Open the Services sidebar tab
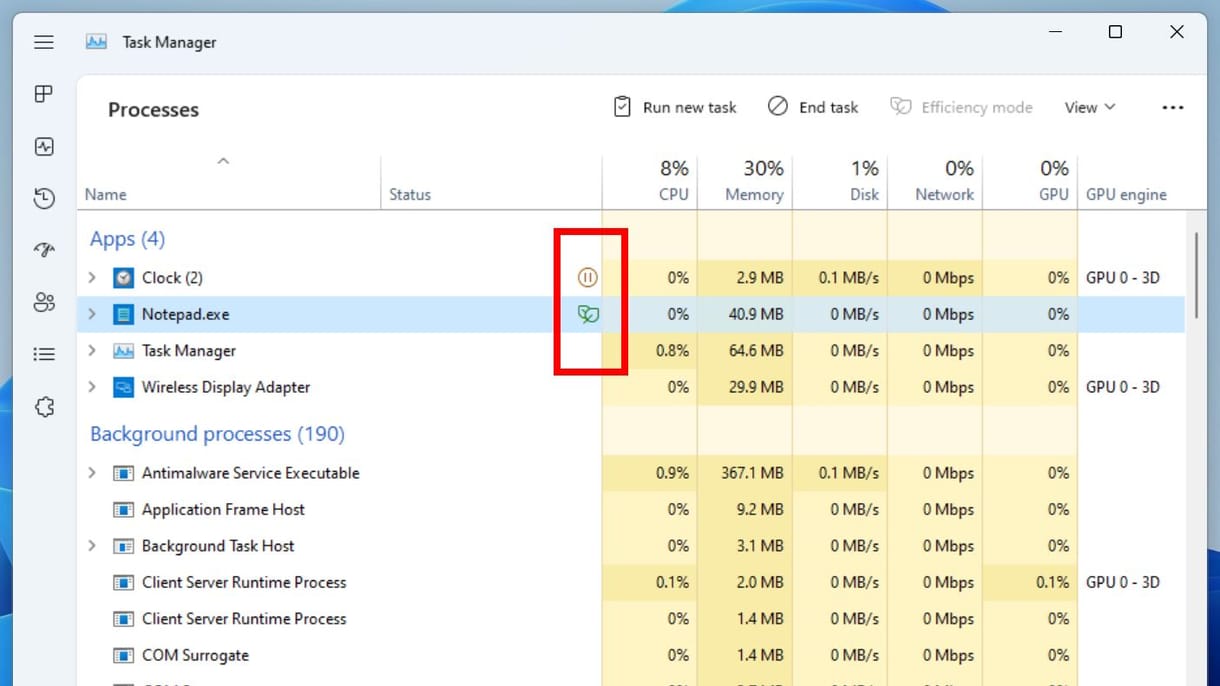 tap(43, 407)
